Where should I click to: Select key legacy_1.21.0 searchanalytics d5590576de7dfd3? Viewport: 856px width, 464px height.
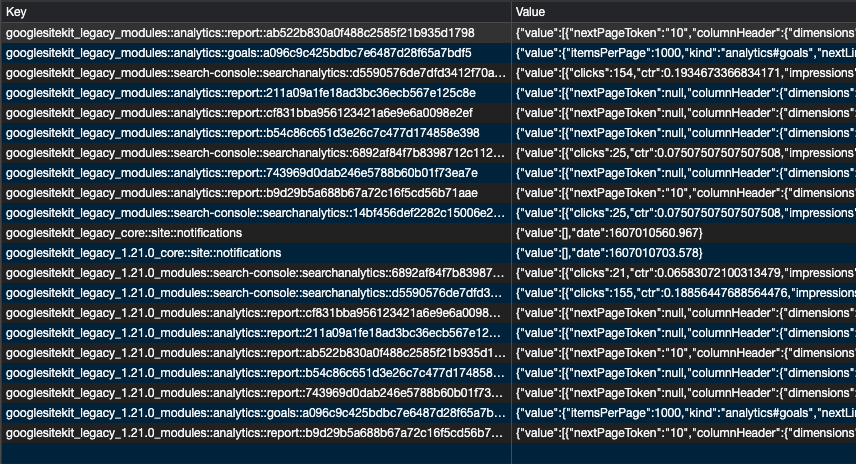pos(255,293)
